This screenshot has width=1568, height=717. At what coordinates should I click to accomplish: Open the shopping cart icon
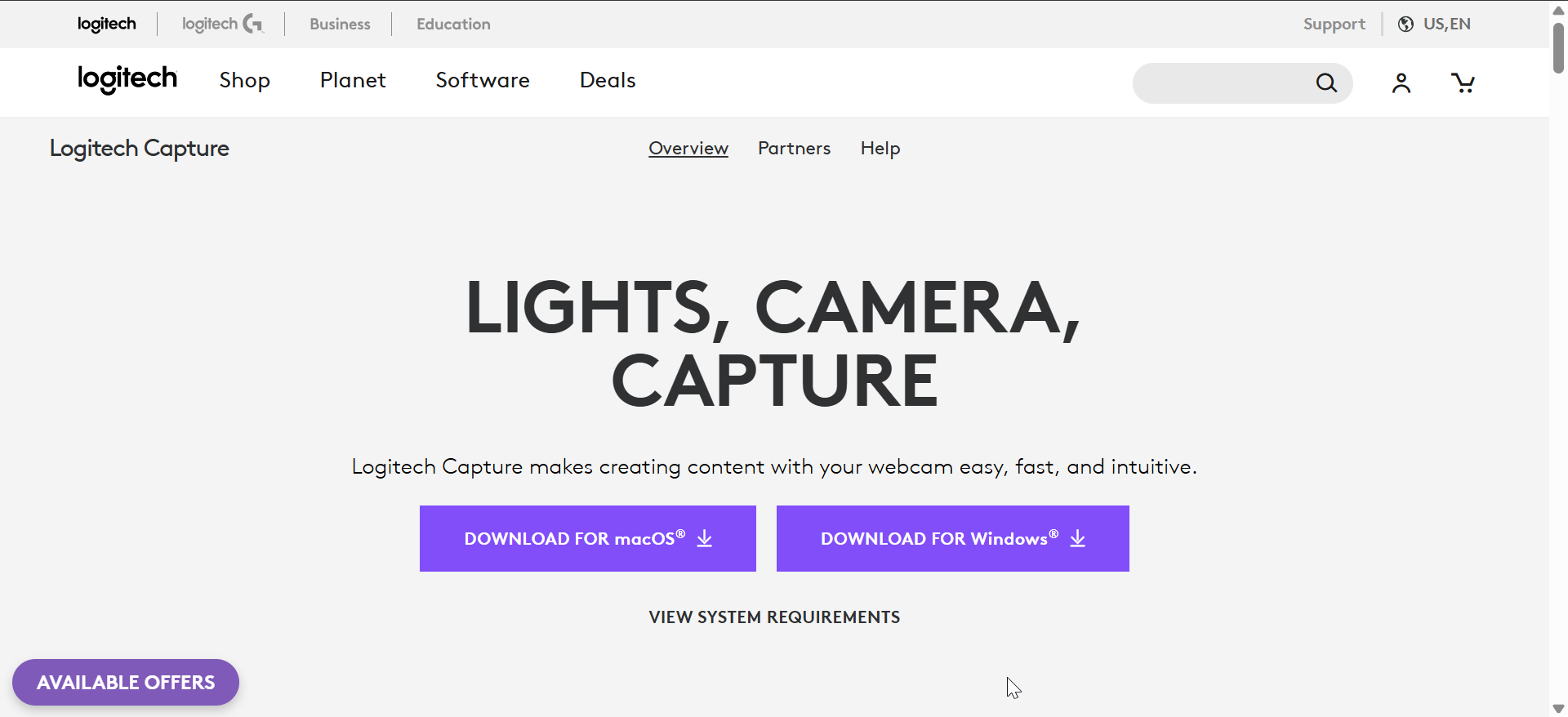tap(1463, 82)
